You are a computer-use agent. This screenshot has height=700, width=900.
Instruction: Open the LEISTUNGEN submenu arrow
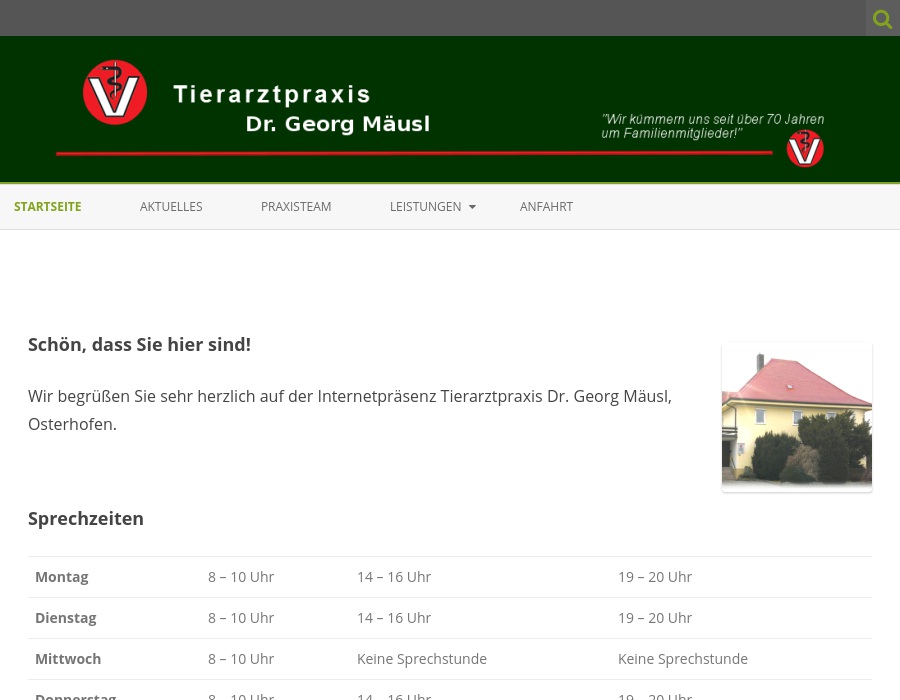point(471,208)
